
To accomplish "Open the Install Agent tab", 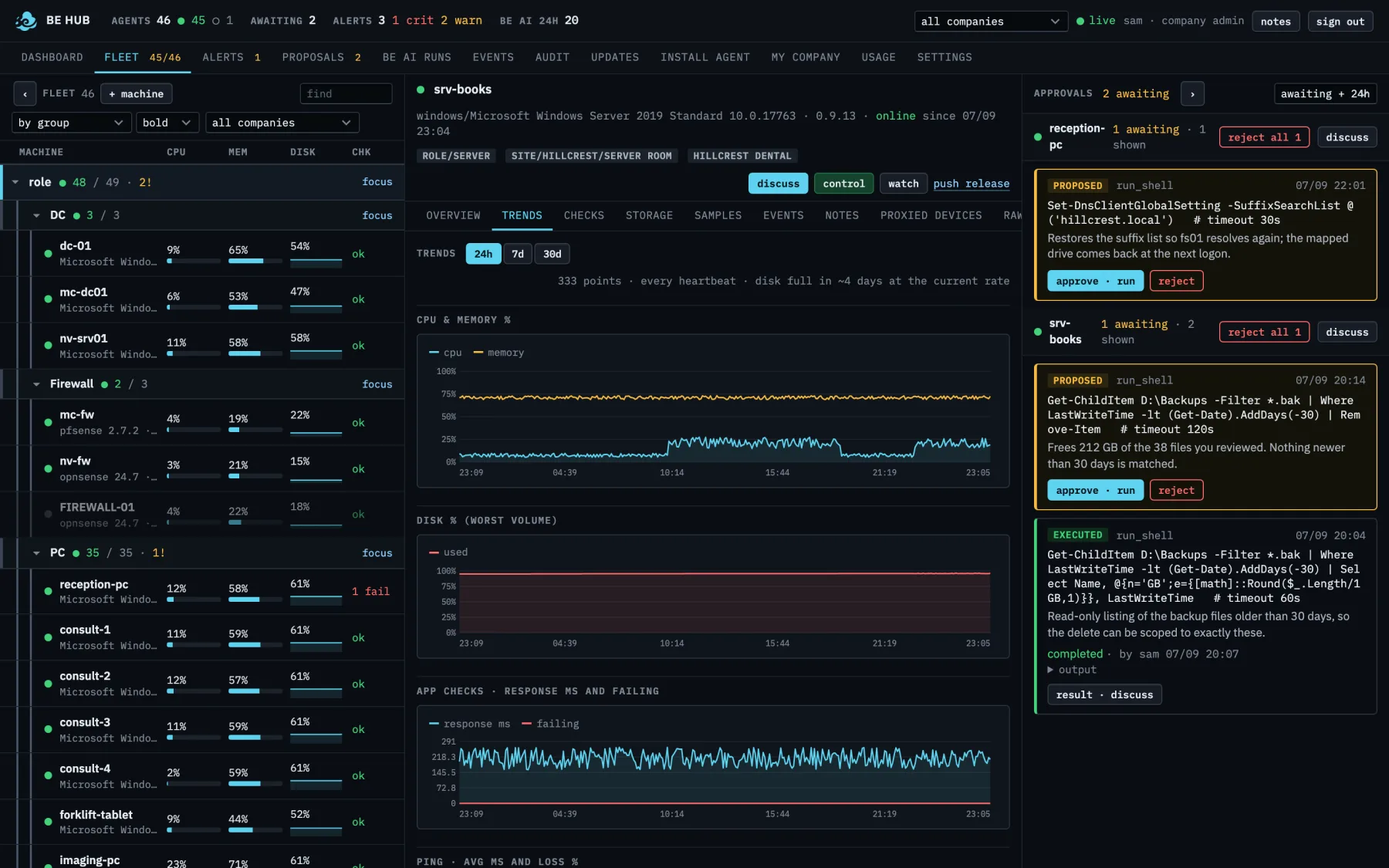I will pyautogui.click(x=705, y=58).
